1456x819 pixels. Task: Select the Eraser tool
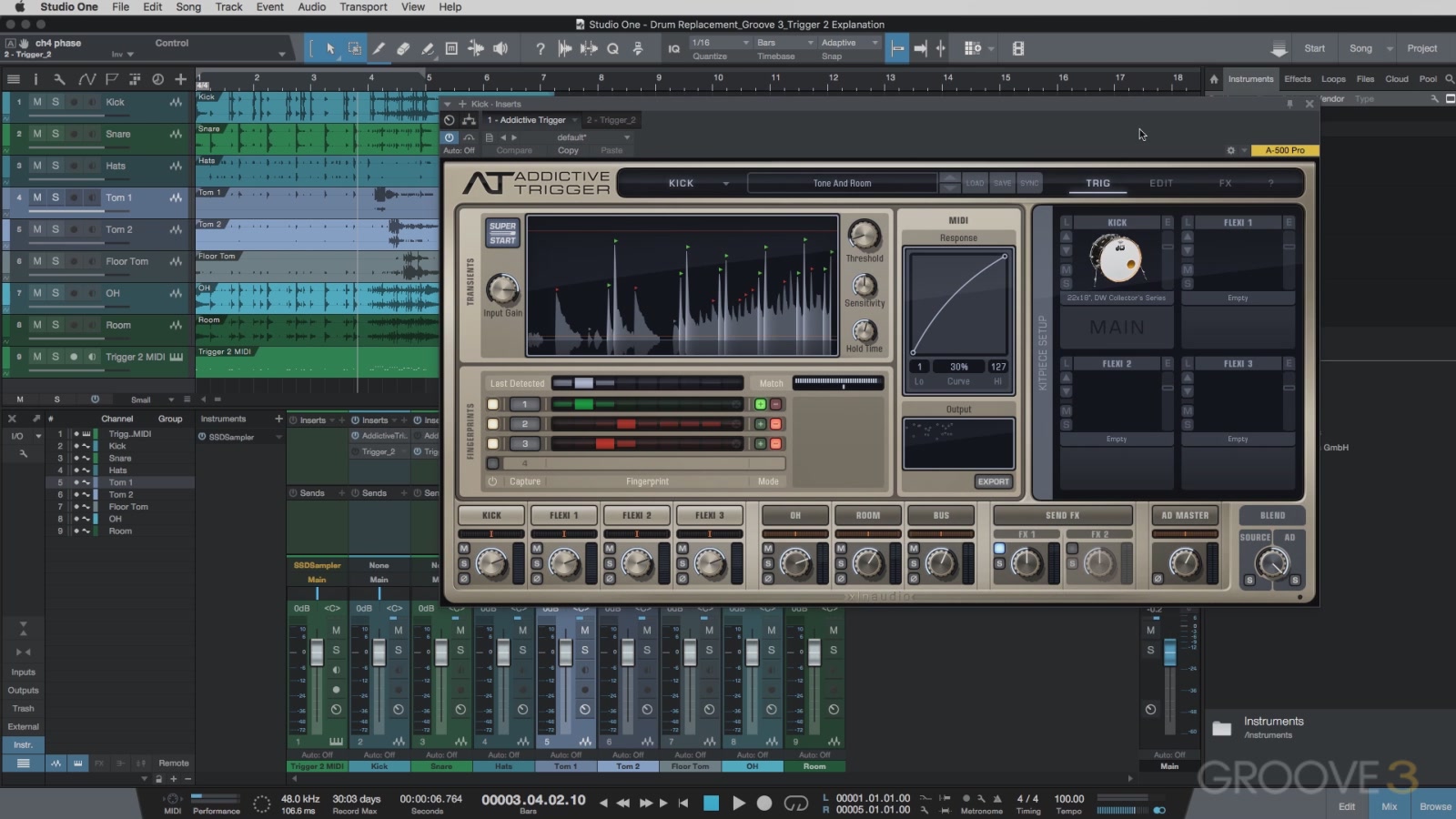click(x=403, y=48)
